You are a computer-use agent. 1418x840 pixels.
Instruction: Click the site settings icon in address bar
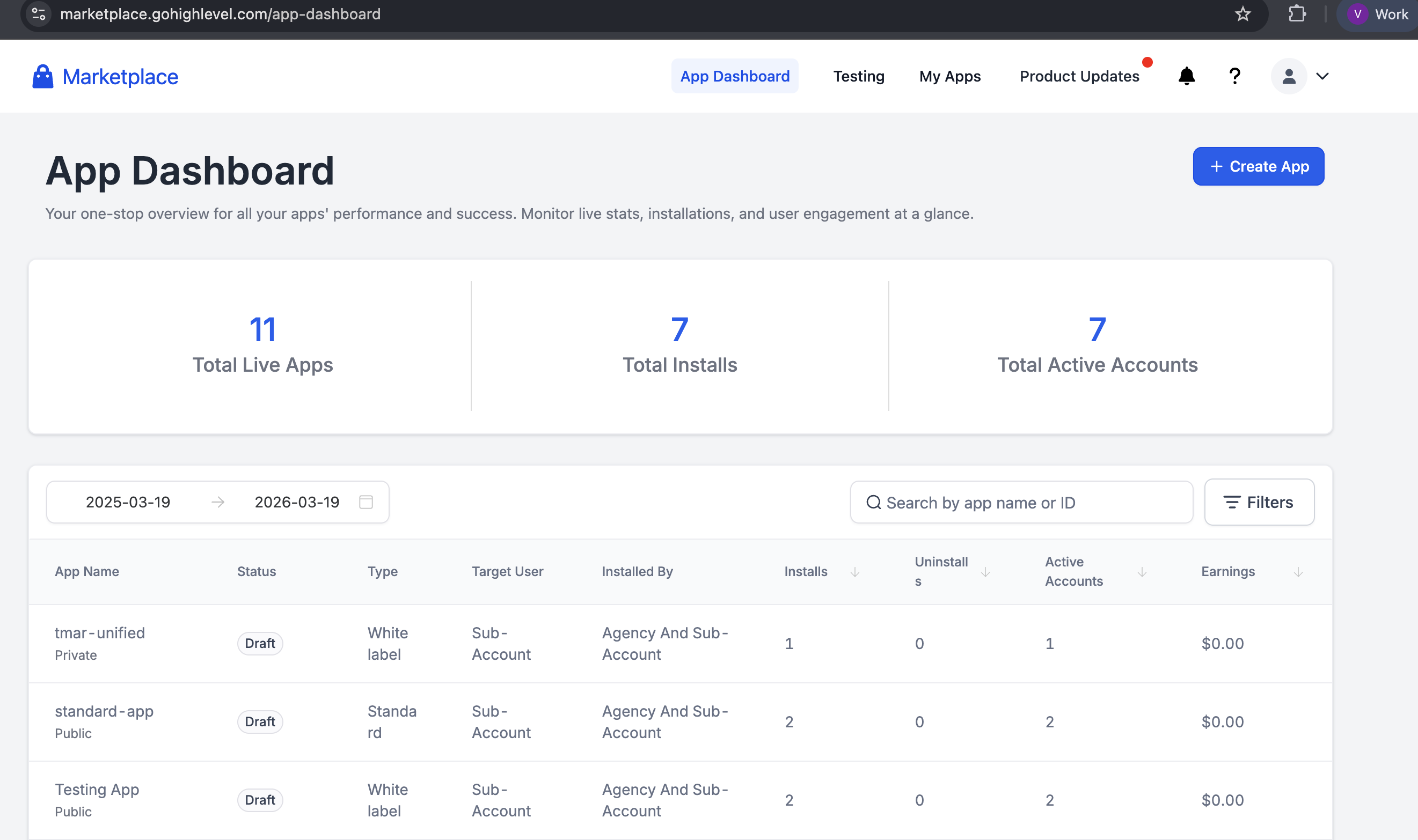pyautogui.click(x=39, y=14)
